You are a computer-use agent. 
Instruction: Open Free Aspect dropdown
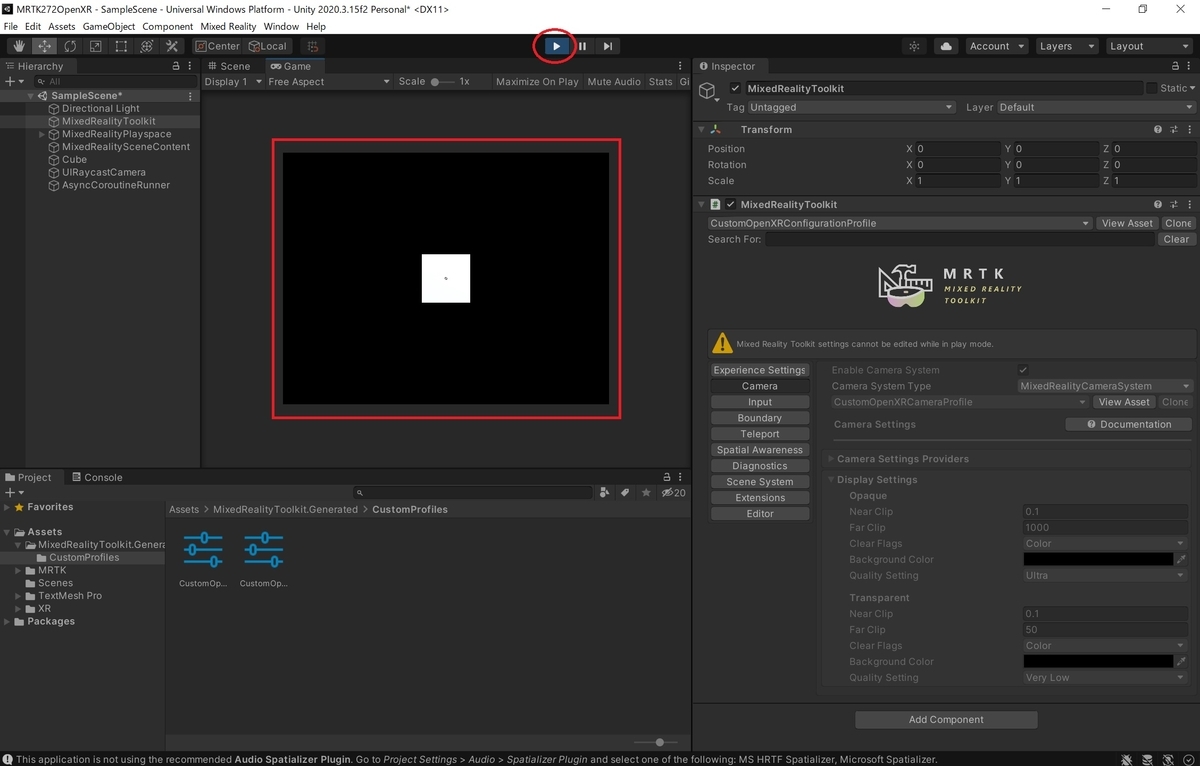click(x=329, y=82)
